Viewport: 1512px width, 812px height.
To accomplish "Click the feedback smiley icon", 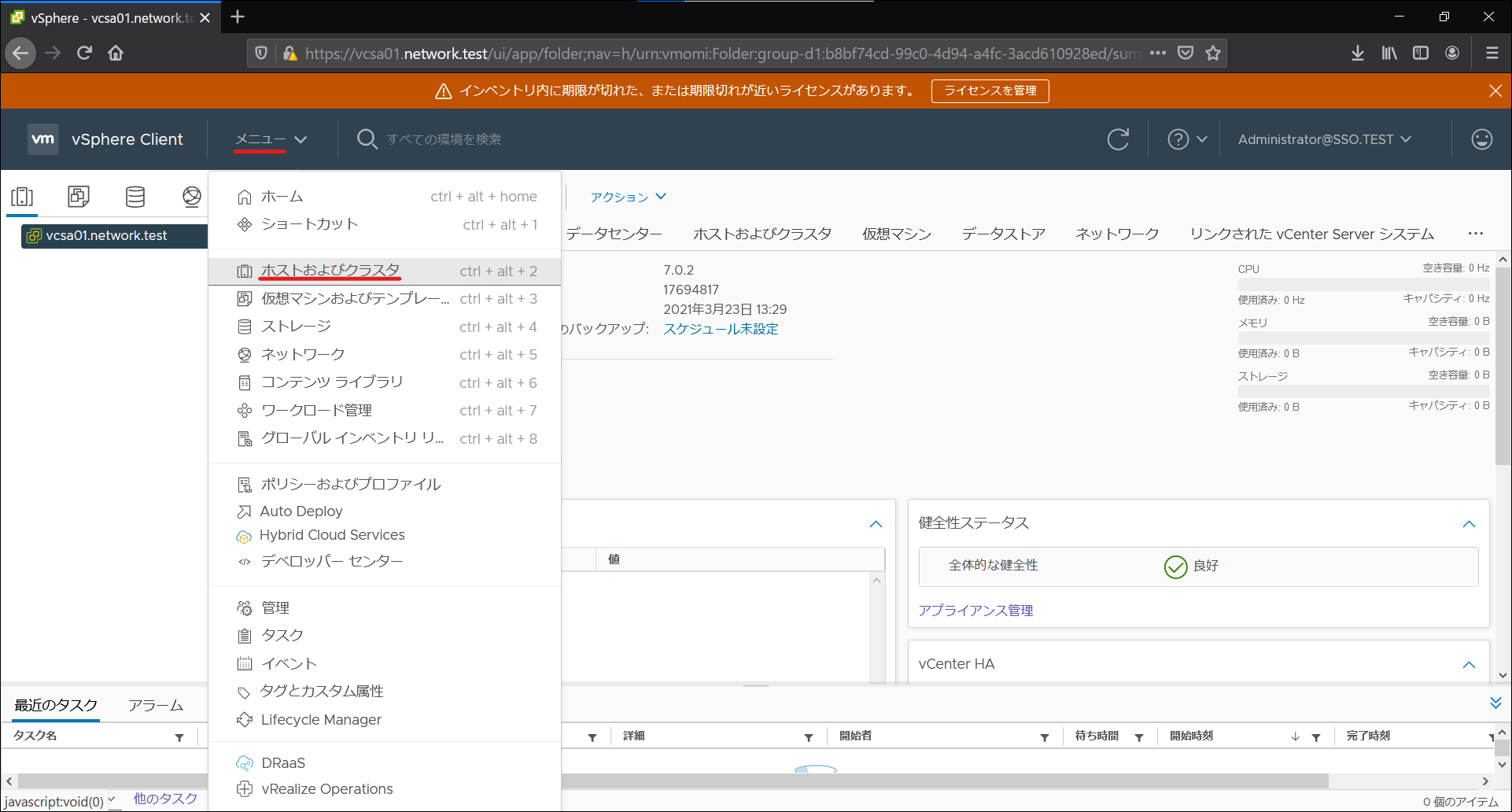I will (1482, 139).
